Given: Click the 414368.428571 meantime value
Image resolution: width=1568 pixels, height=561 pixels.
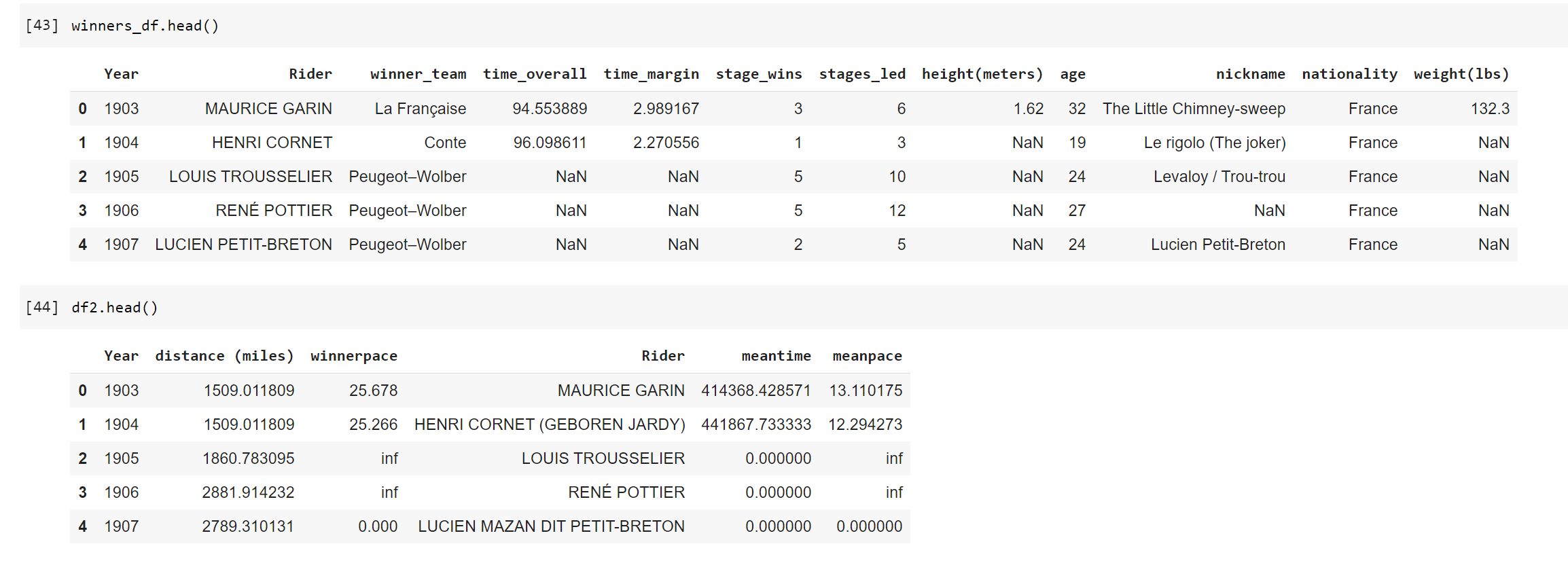Looking at the screenshot, I should tap(756, 391).
